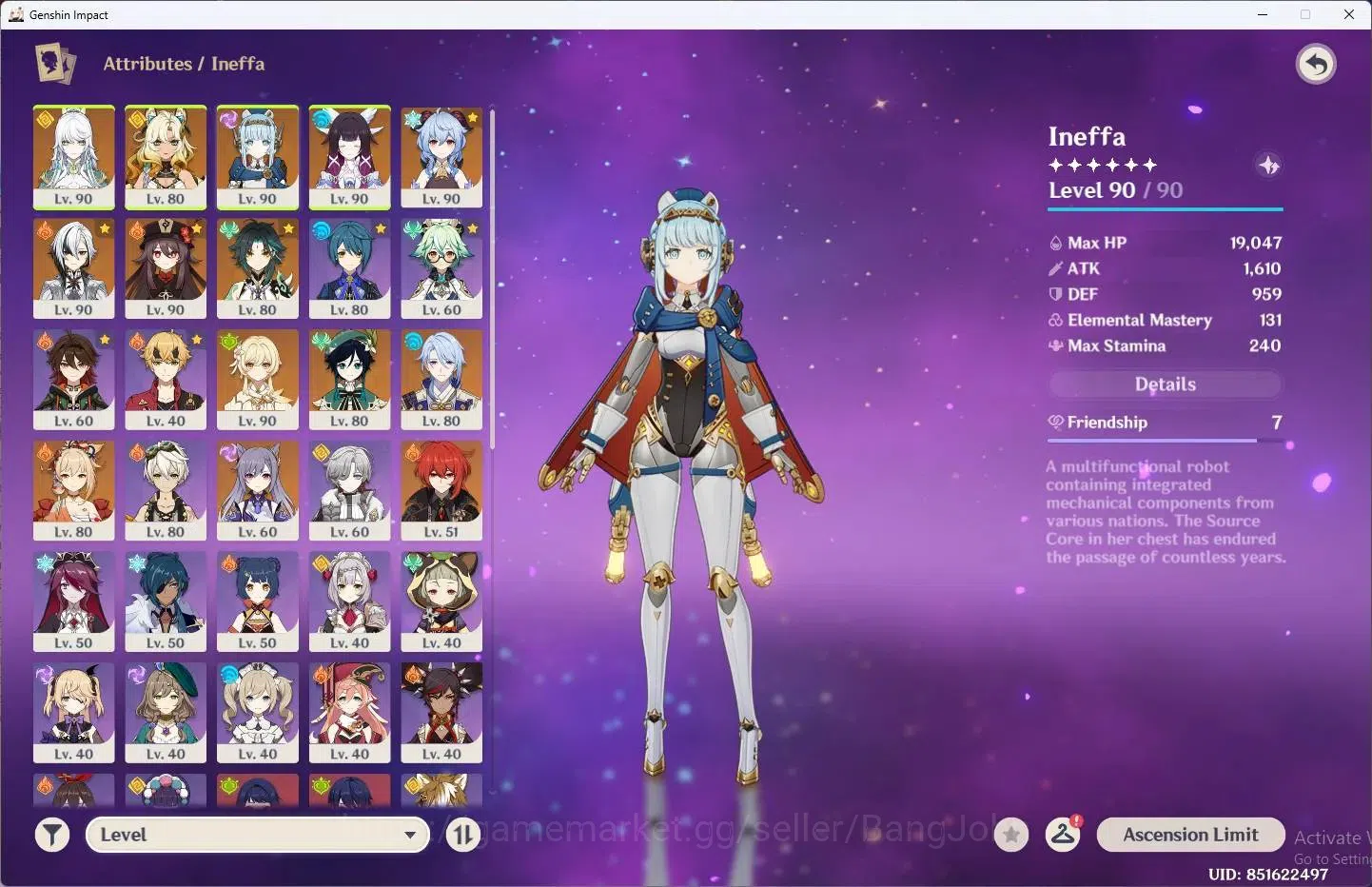
Task: Click the Max Stamina value 240
Action: [1264, 345]
